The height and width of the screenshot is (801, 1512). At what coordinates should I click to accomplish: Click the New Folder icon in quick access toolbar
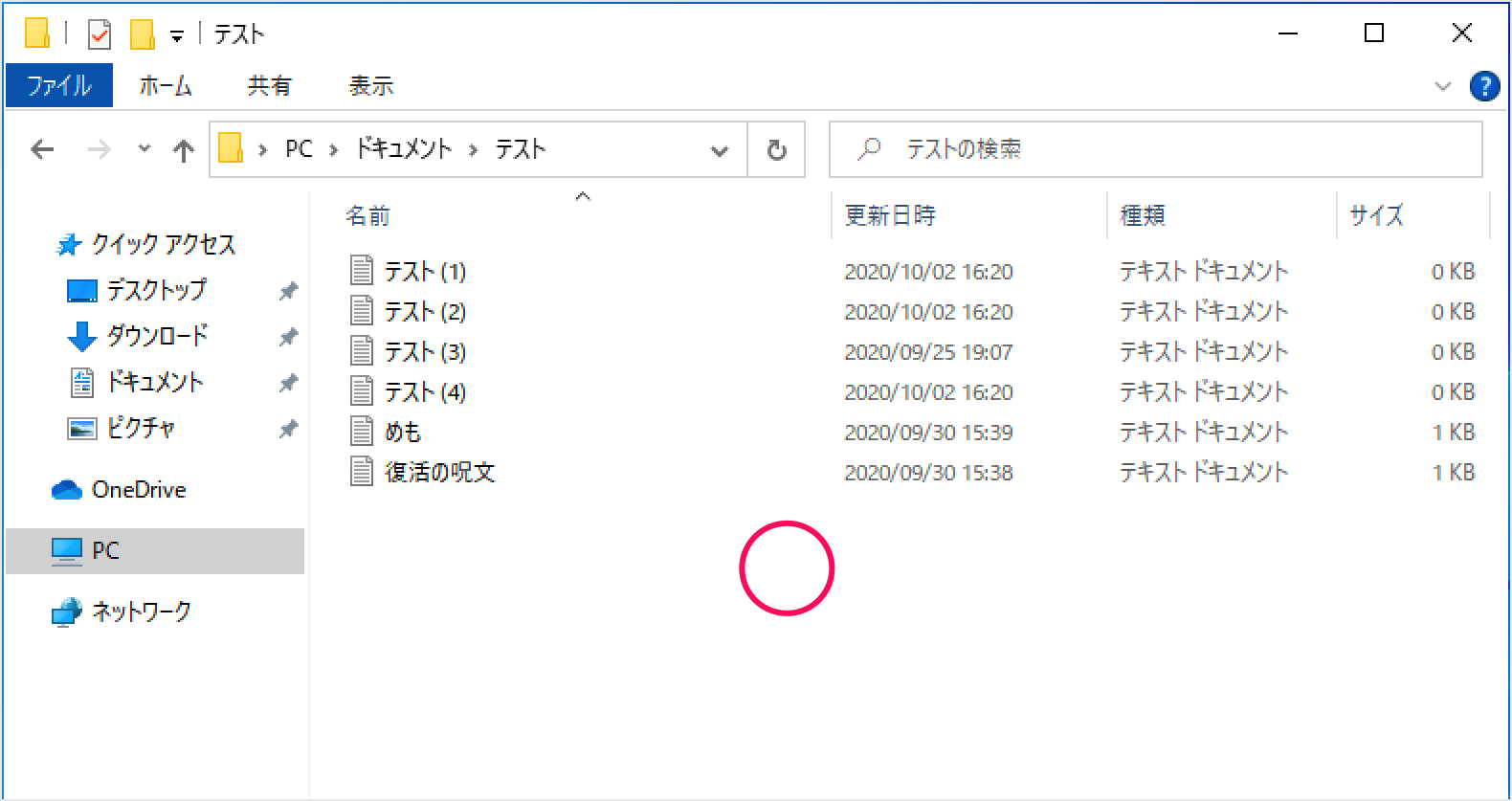pyautogui.click(x=142, y=34)
